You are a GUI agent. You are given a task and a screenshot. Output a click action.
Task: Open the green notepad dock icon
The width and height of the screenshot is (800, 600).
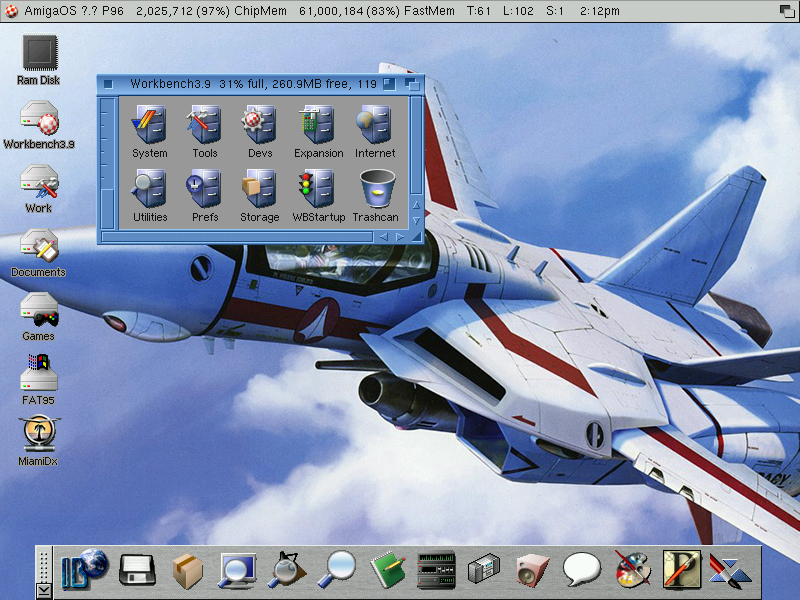(x=387, y=570)
